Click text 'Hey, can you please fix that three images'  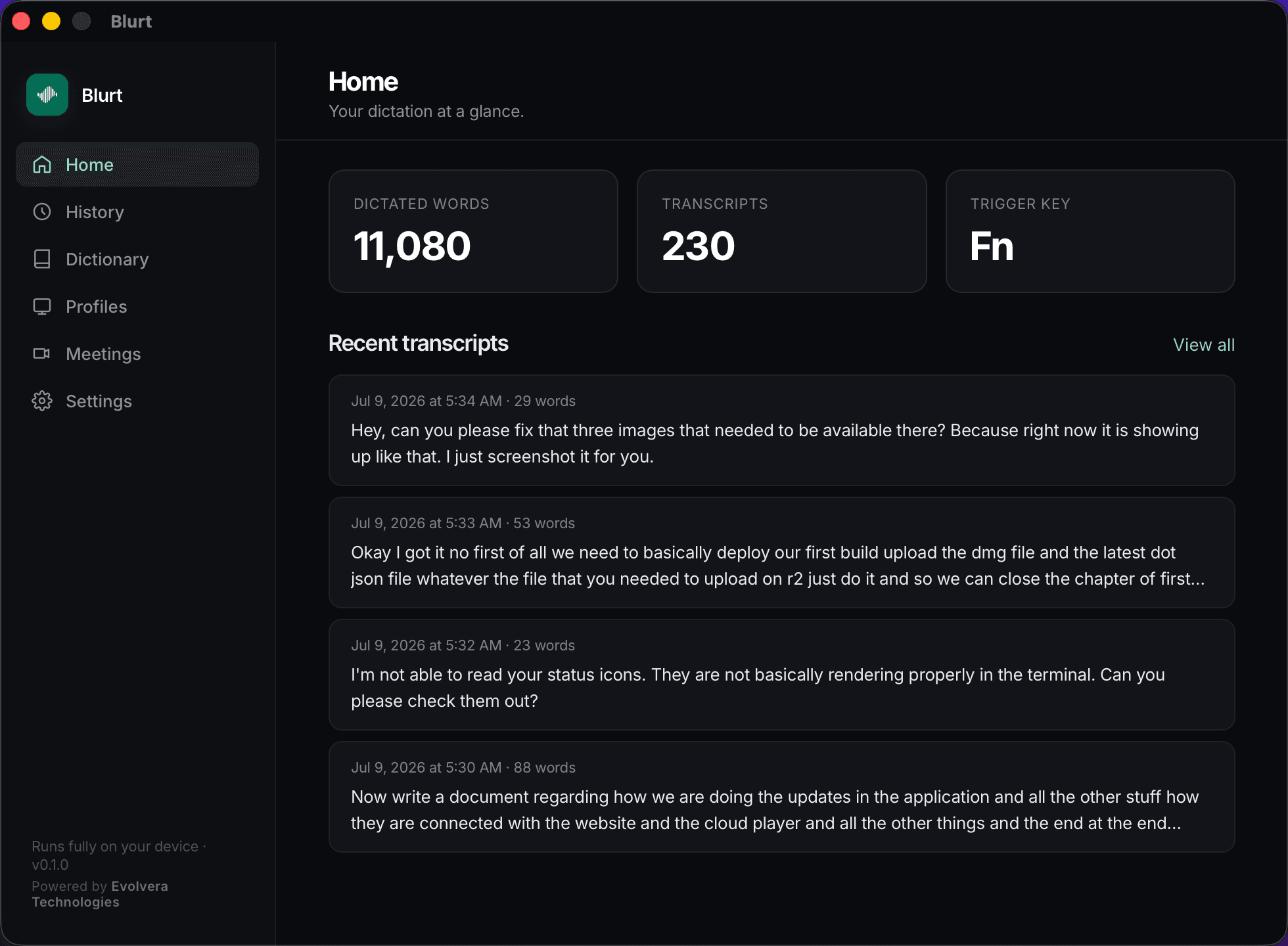click(513, 430)
